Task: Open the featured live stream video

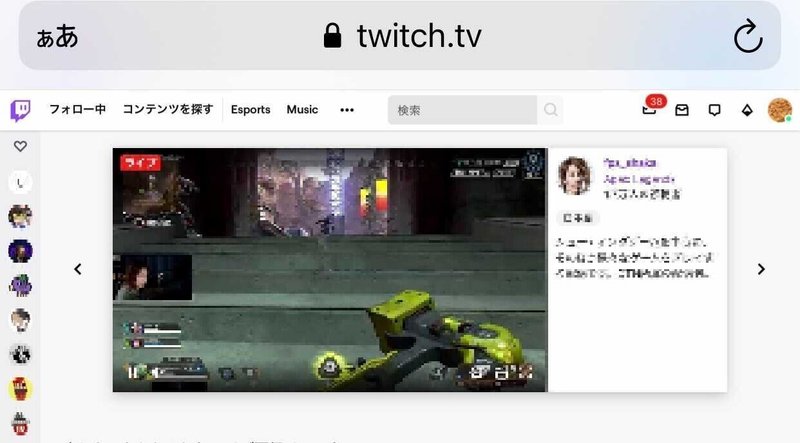Action: pyautogui.click(x=330, y=270)
